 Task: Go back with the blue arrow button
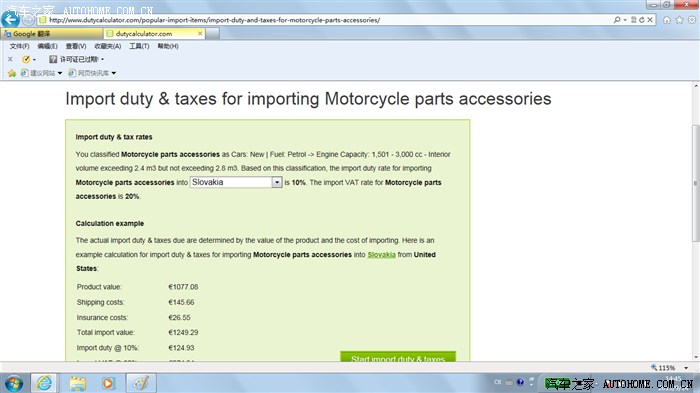pyautogui.click(x=11, y=19)
